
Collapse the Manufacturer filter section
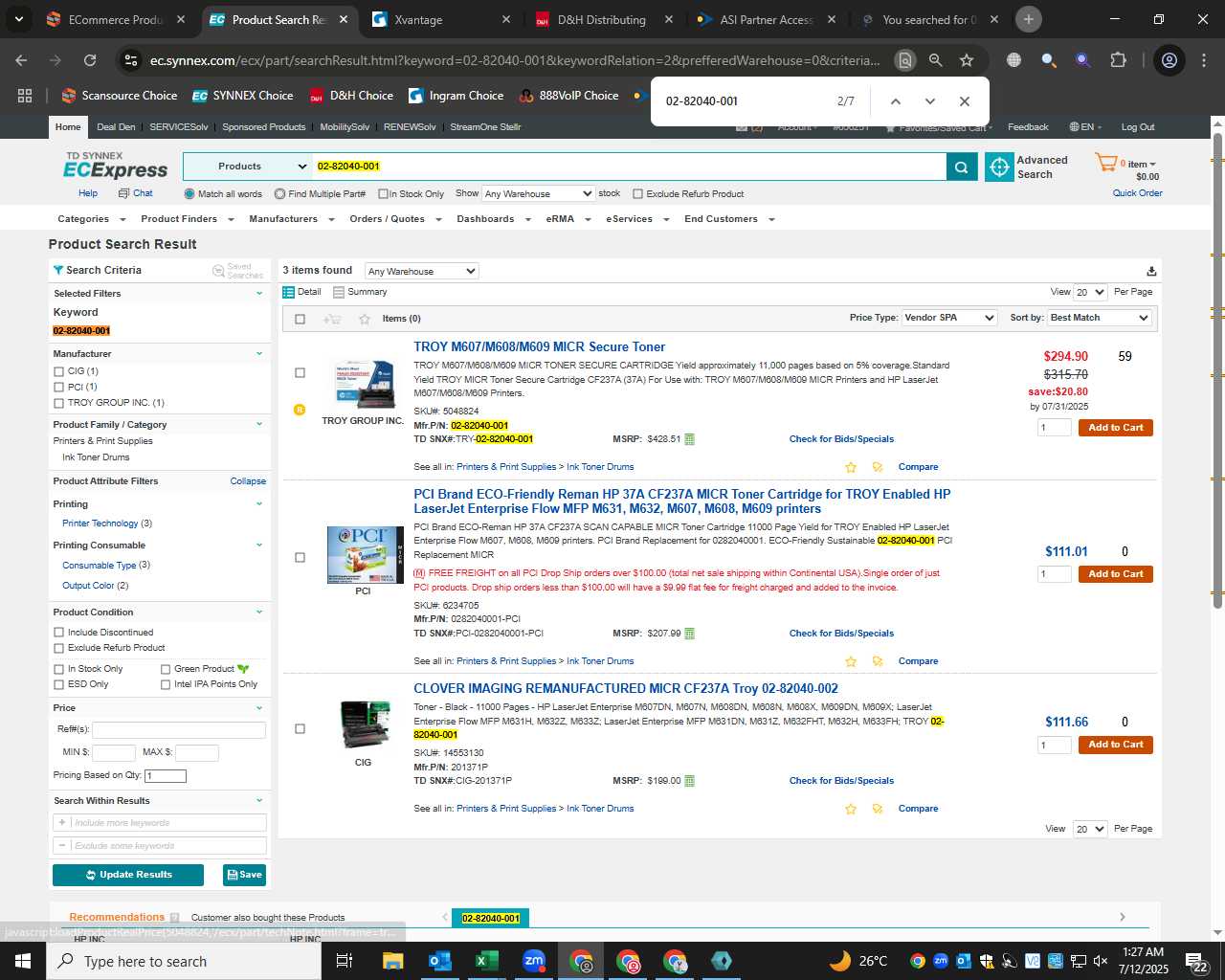click(258, 354)
